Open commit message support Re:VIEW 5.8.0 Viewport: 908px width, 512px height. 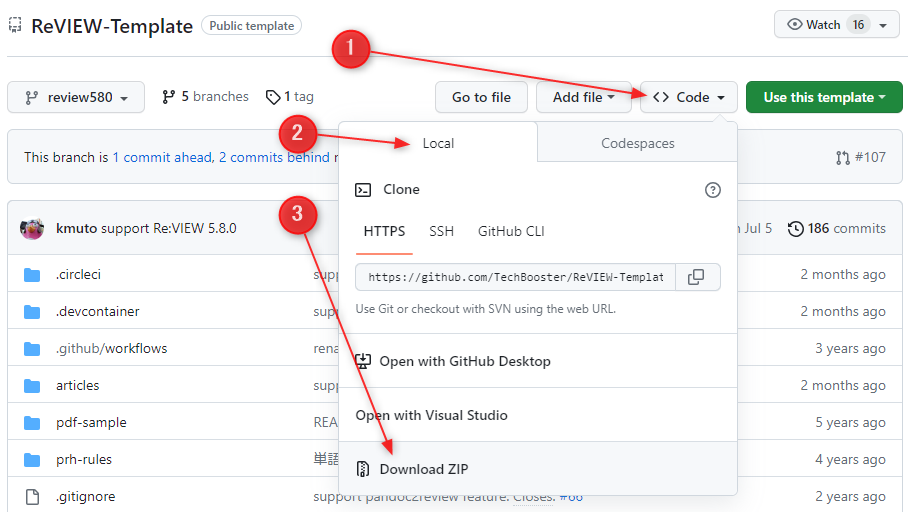(x=169, y=228)
